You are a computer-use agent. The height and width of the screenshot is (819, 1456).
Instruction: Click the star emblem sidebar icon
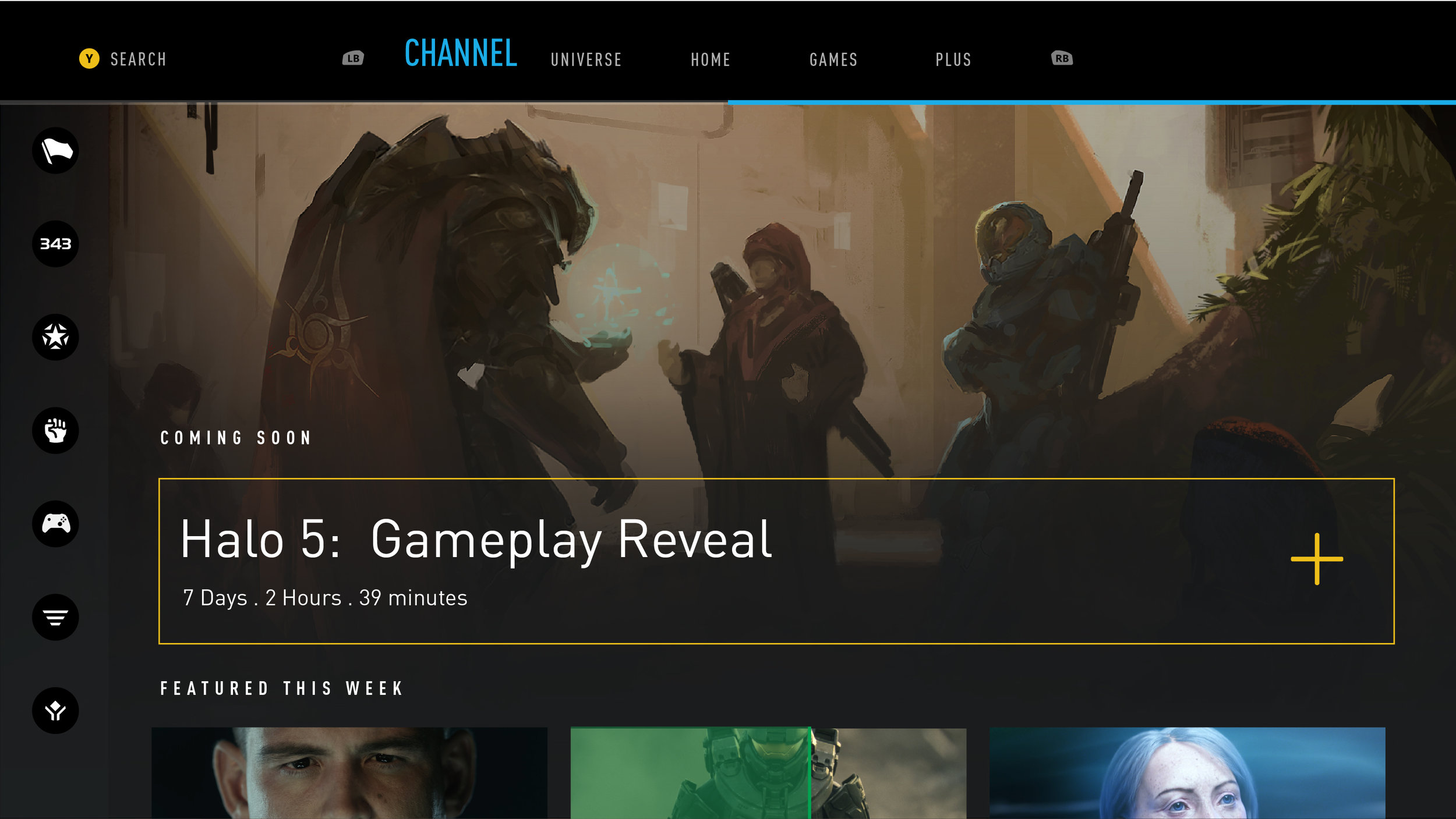[55, 337]
